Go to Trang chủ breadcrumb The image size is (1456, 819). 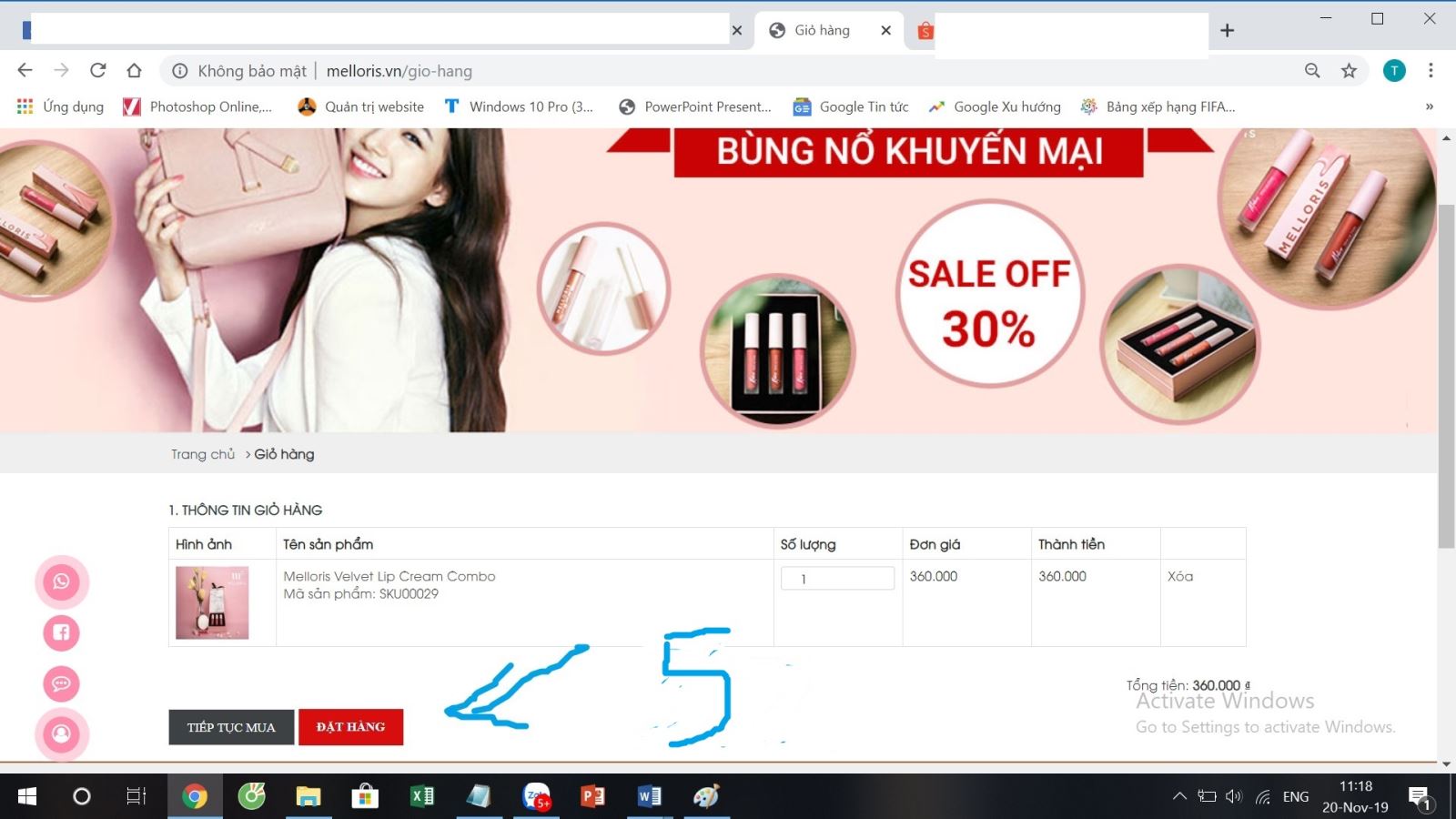pos(203,454)
